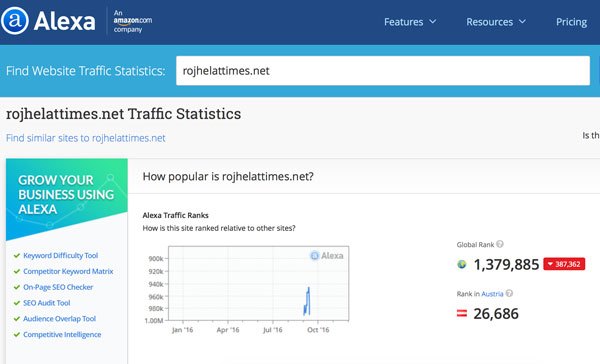Click the checkmark beside SEO Audit Tool
The width and height of the screenshot is (600, 364).
16,303
